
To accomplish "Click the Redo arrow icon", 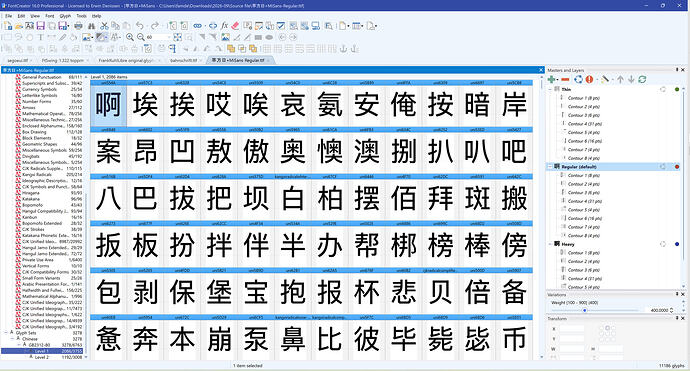I will pos(154,26).
